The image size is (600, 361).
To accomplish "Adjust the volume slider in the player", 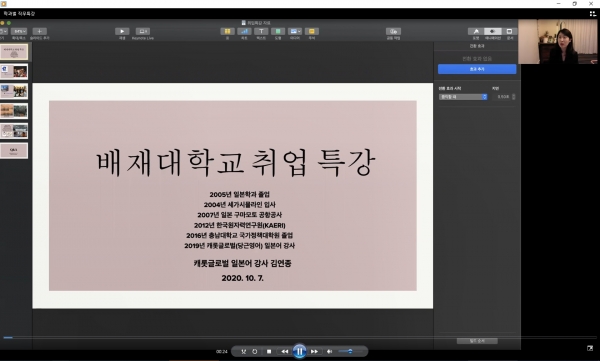I will tap(350, 351).
